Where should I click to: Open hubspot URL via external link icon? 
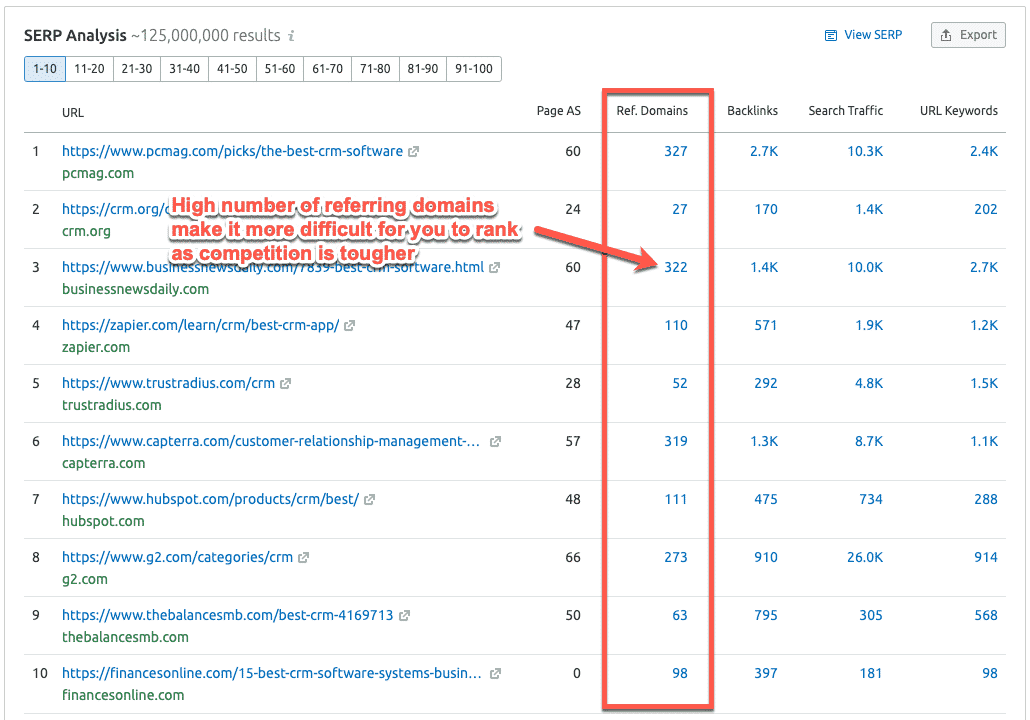370,500
